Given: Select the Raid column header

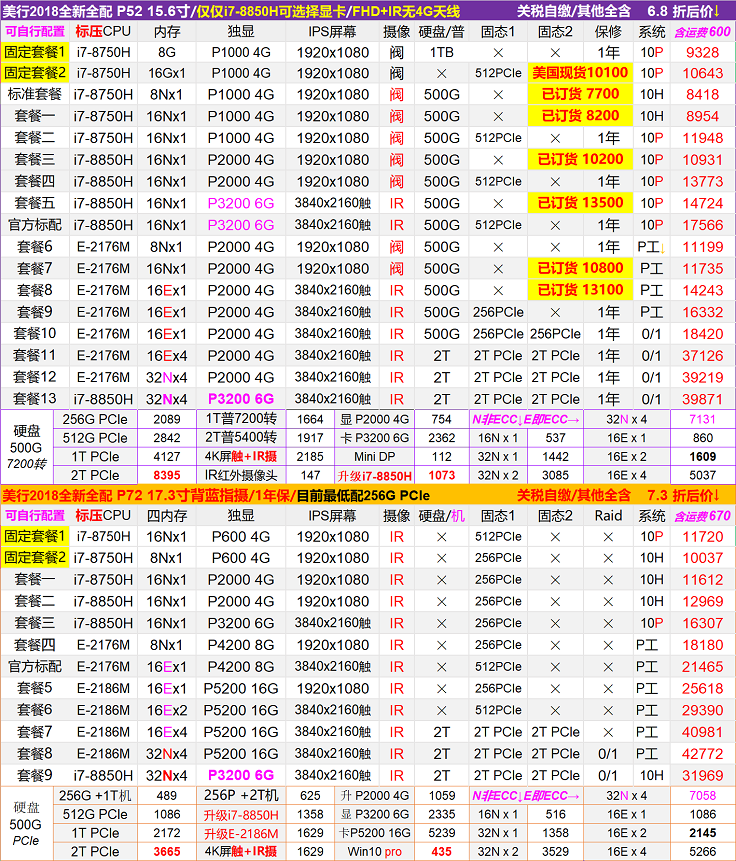Looking at the screenshot, I should (608, 516).
